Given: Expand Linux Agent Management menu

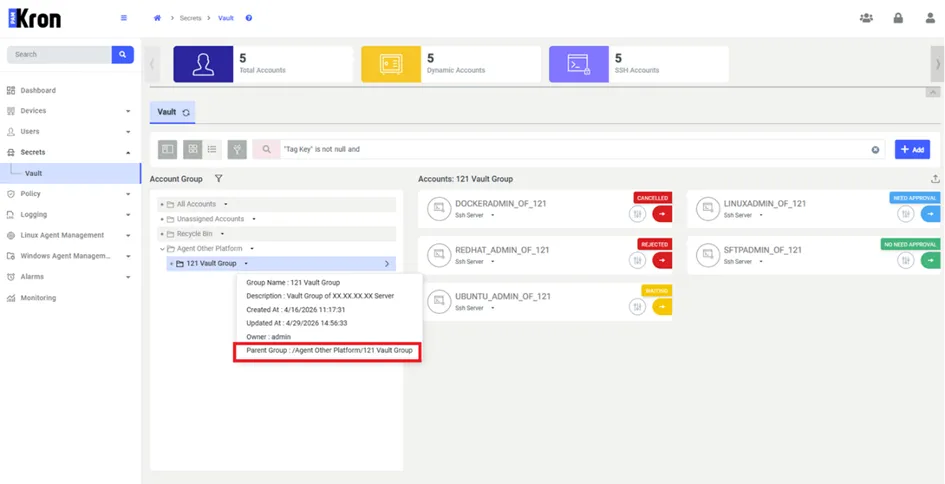Looking at the screenshot, I should (69, 235).
